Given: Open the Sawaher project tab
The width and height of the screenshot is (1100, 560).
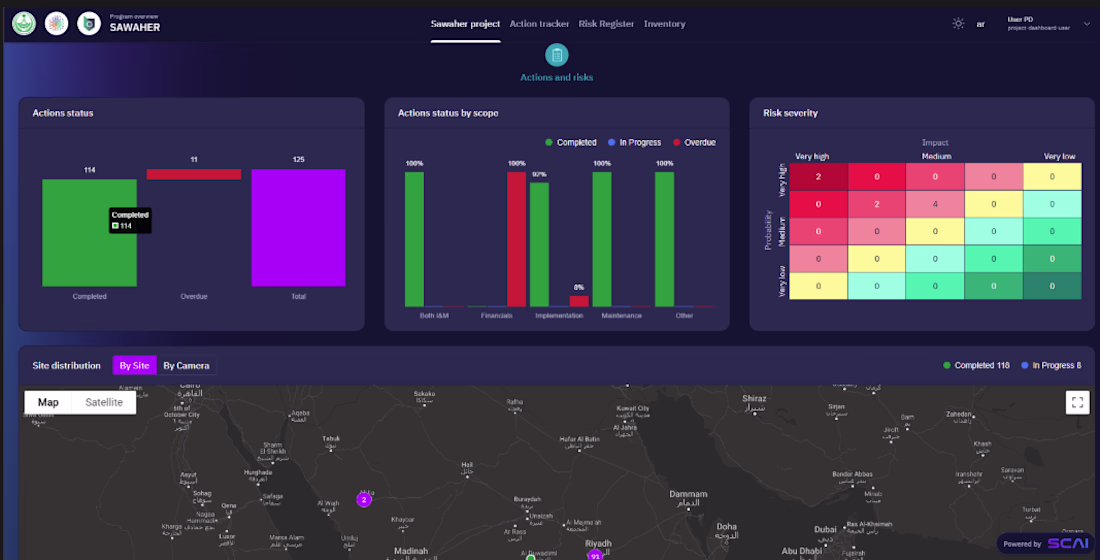Looking at the screenshot, I should 465,24.
